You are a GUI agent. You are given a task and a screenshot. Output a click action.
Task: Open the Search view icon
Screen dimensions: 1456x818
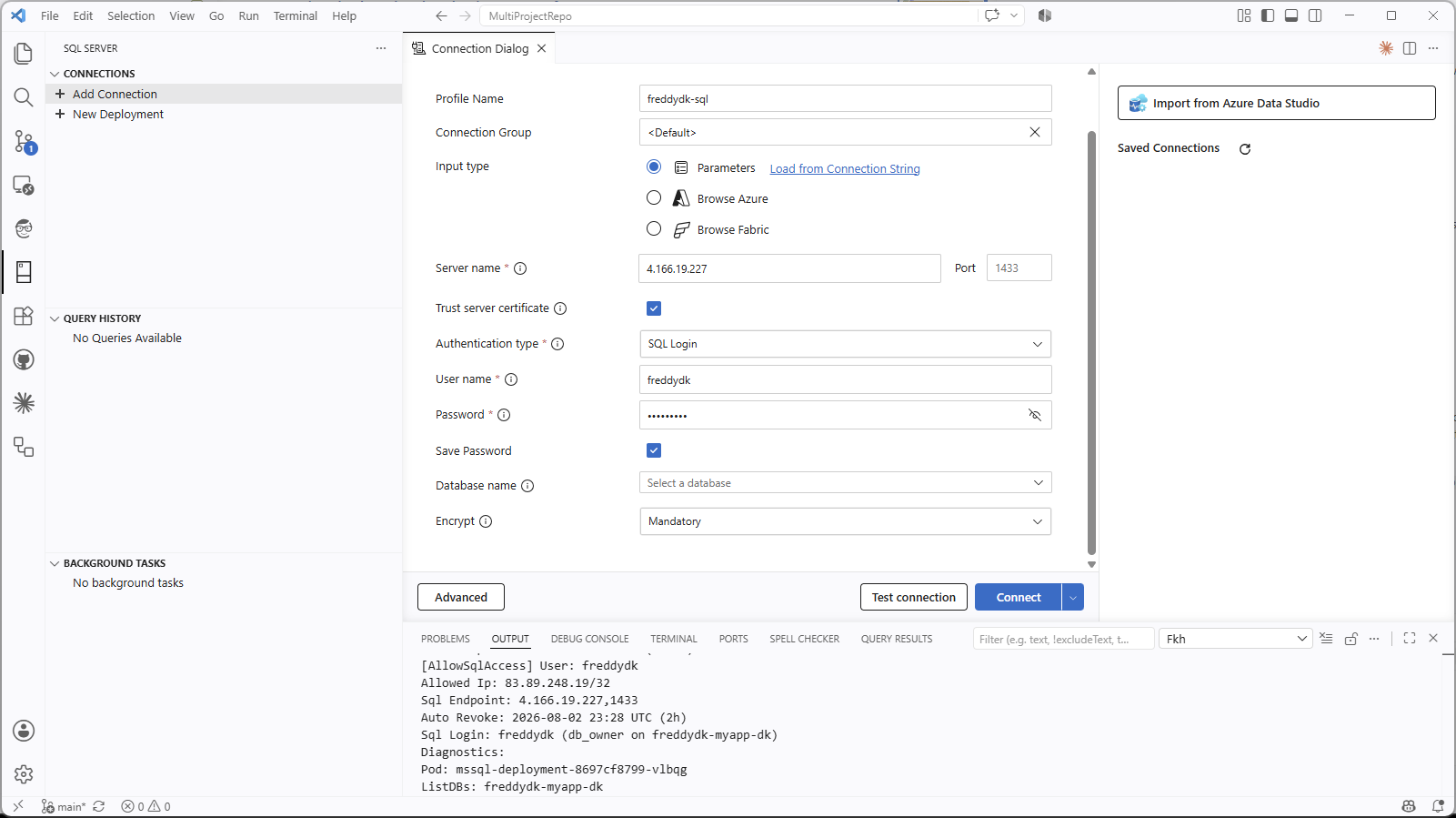click(24, 97)
